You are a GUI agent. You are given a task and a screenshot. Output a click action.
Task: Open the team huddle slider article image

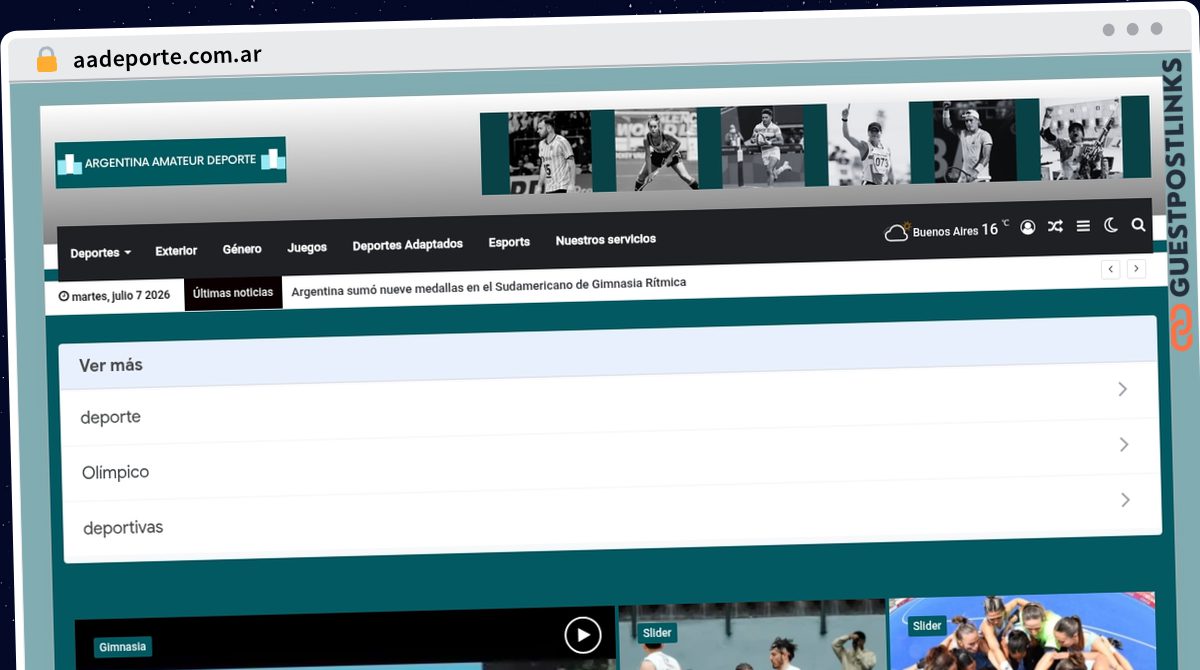[1022, 632]
